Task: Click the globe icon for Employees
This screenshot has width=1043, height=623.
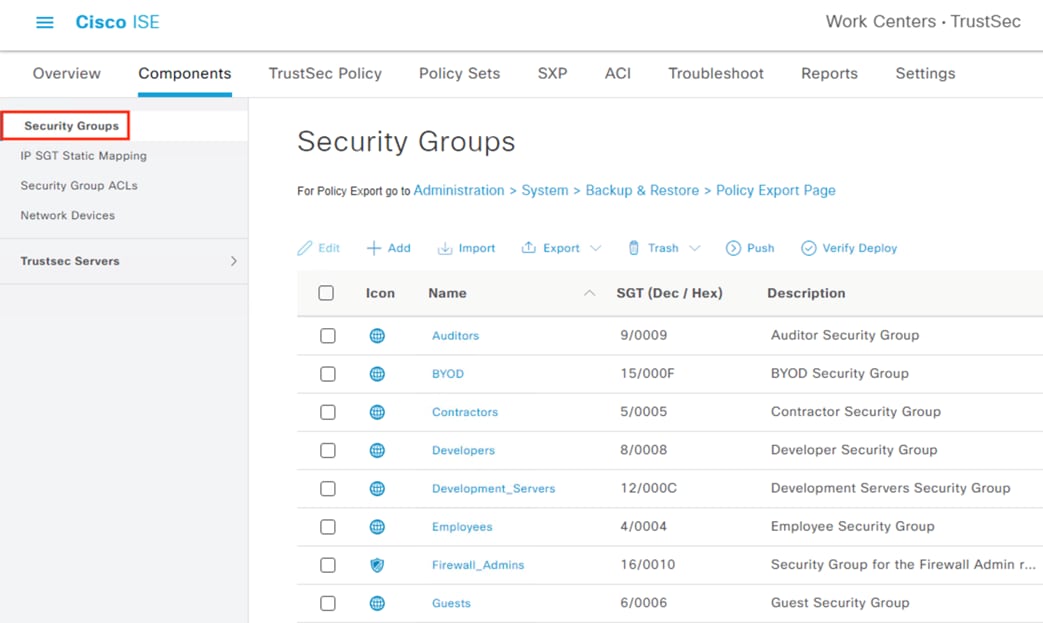Action: (377, 527)
